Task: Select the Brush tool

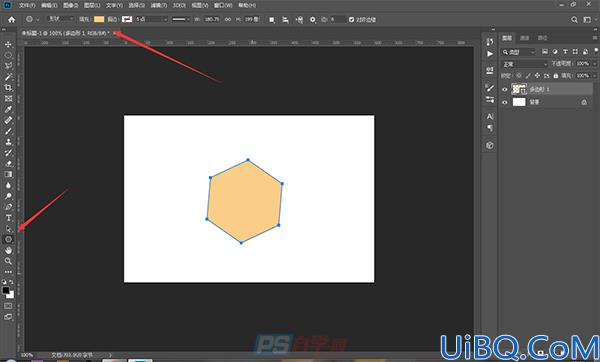Action: [x=8, y=131]
